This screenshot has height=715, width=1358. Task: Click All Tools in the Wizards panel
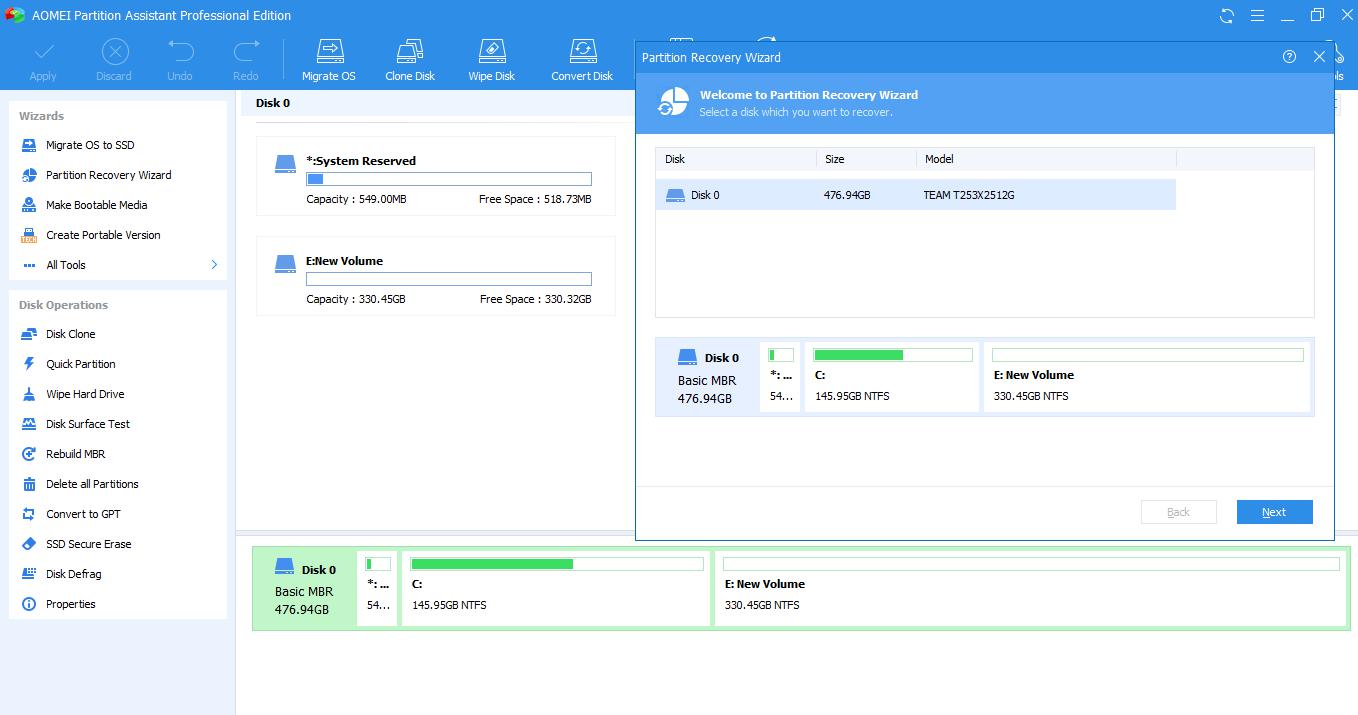click(x=66, y=265)
